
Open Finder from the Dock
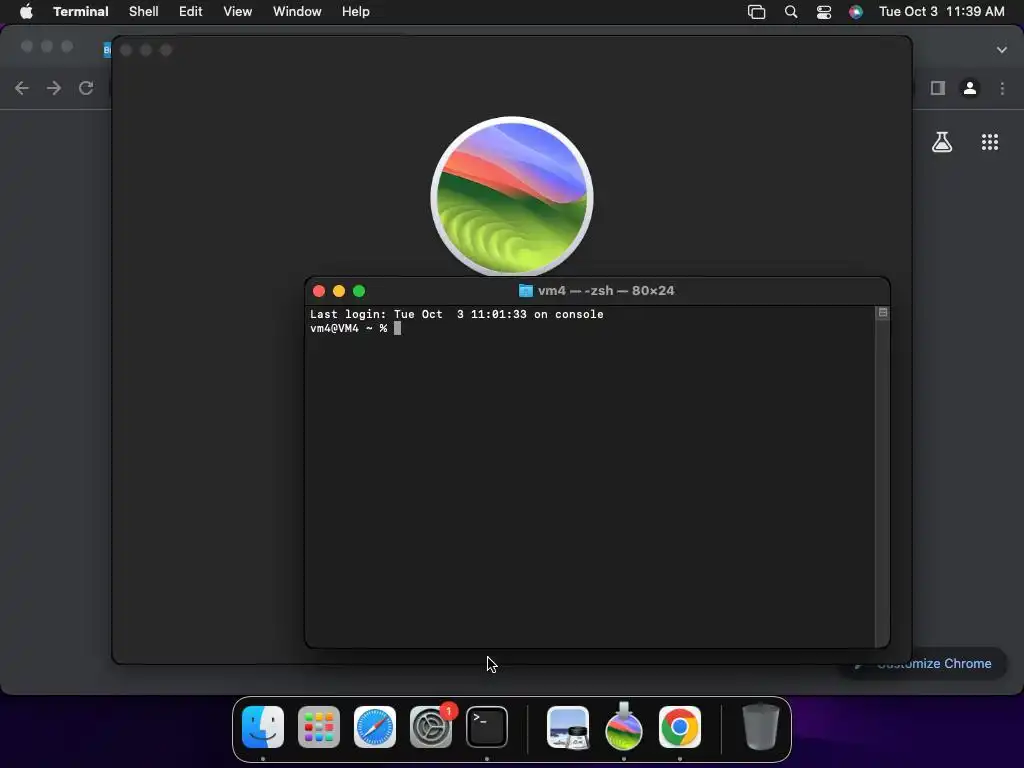tap(263, 727)
